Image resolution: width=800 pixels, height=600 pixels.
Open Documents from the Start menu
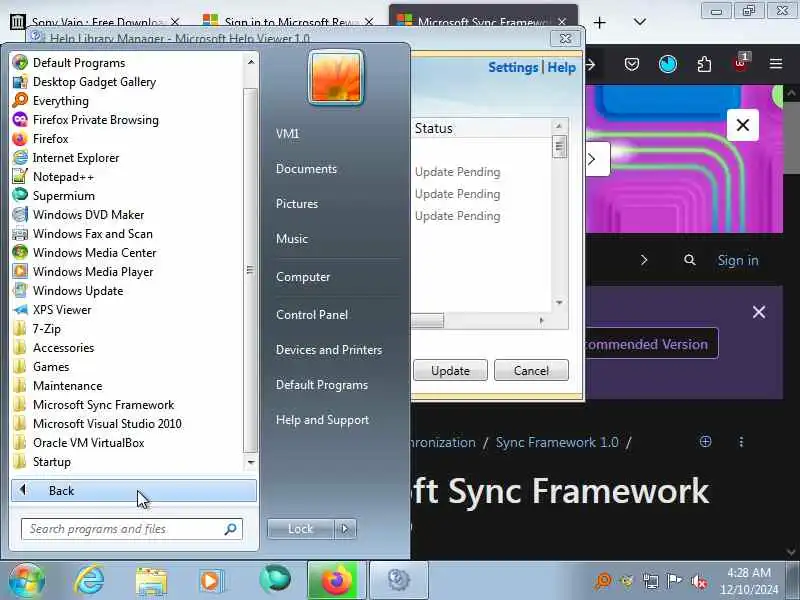click(x=306, y=169)
